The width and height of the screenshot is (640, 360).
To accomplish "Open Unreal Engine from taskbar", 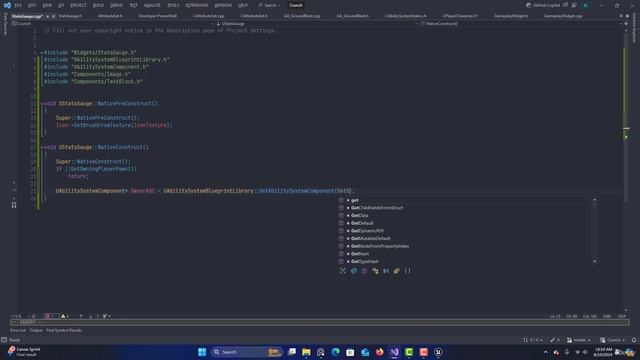I will pos(438,352).
